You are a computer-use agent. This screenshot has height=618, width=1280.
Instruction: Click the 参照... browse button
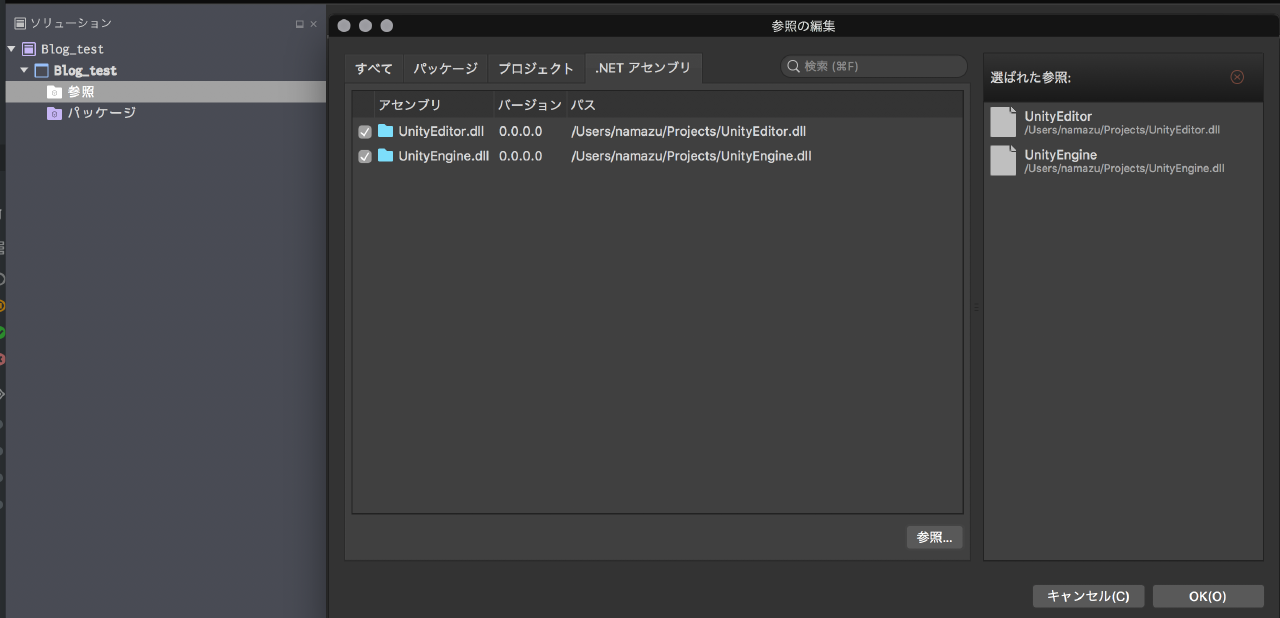(x=935, y=537)
